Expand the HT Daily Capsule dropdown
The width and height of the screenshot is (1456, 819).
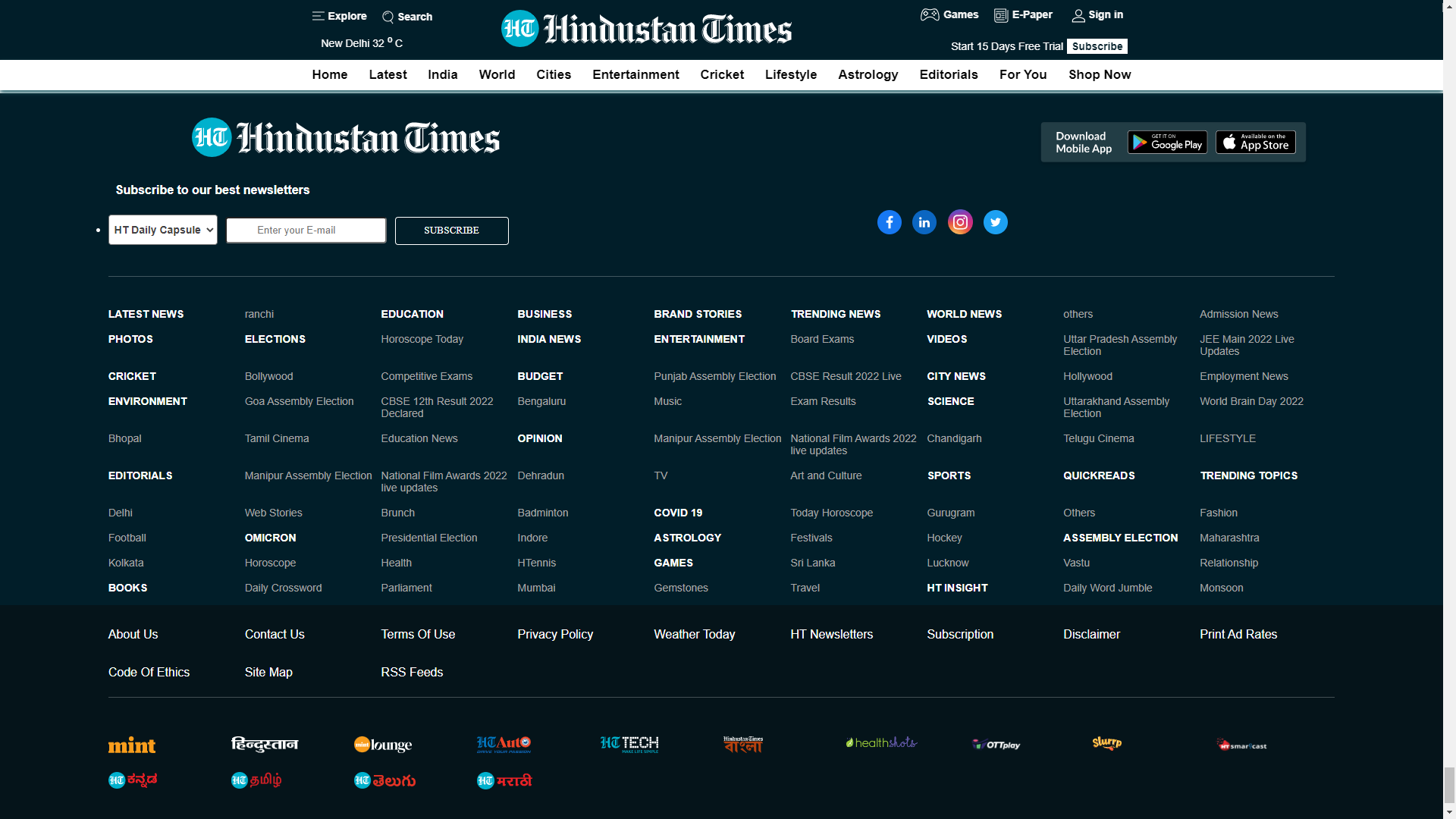click(x=163, y=230)
